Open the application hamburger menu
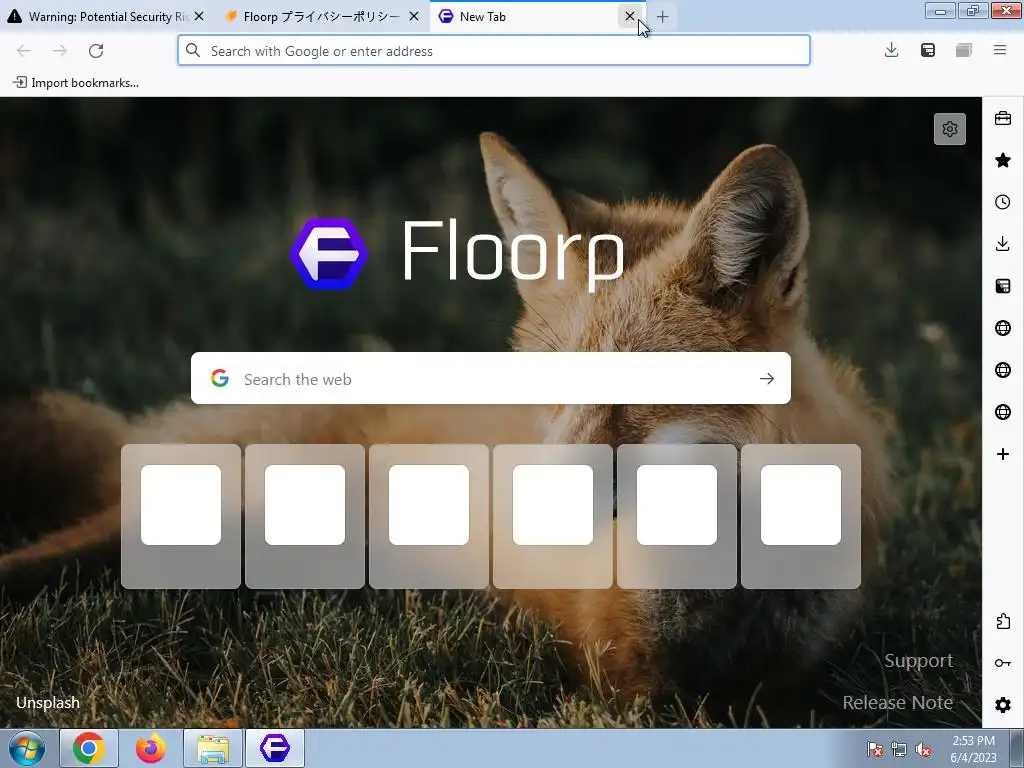Screen dimensions: 1024x768 pyautogui.click(x=1000, y=50)
